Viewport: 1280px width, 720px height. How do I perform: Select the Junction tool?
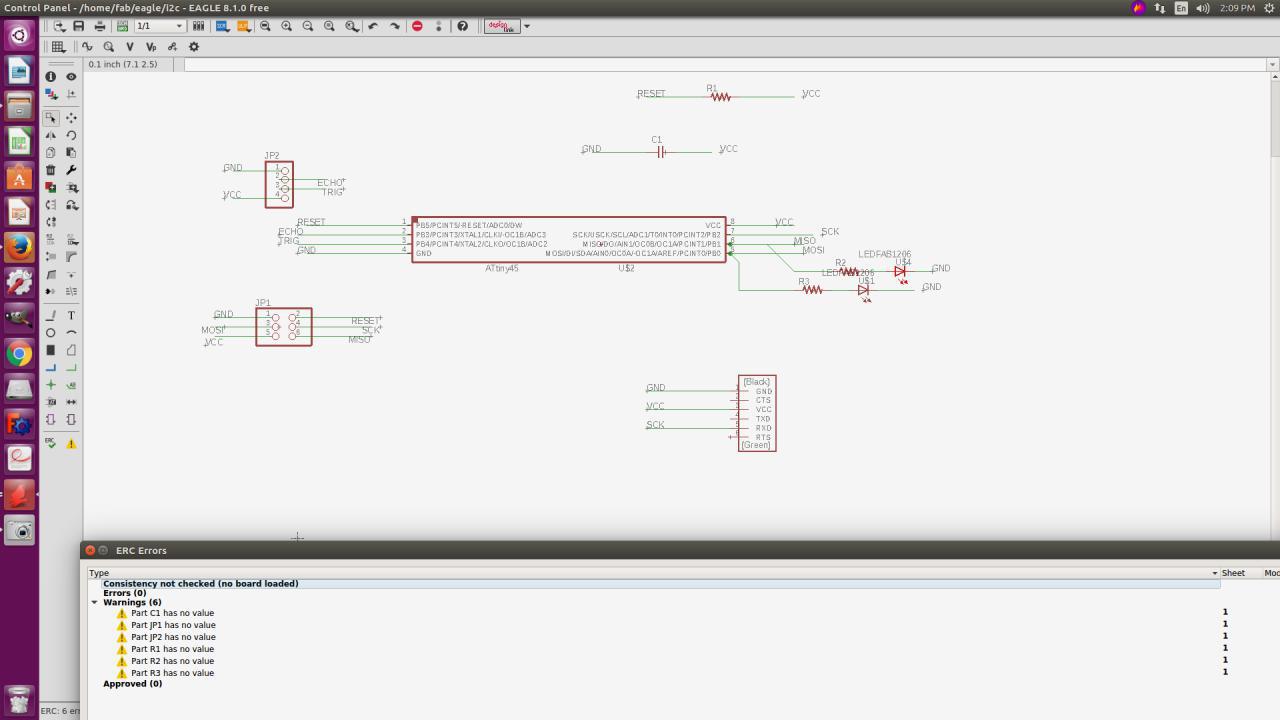50,385
